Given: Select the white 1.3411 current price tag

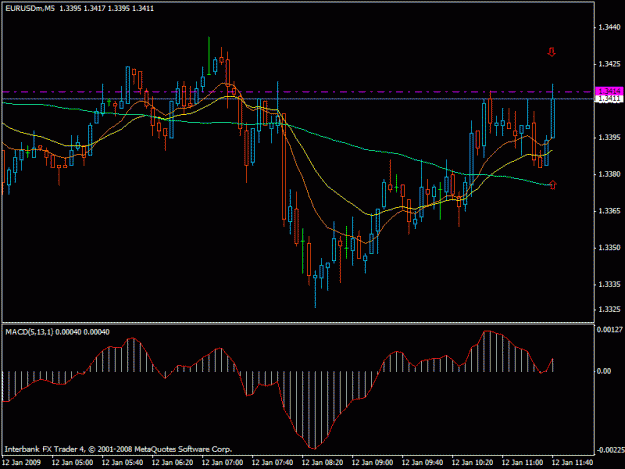Looking at the screenshot, I should (x=609, y=98).
